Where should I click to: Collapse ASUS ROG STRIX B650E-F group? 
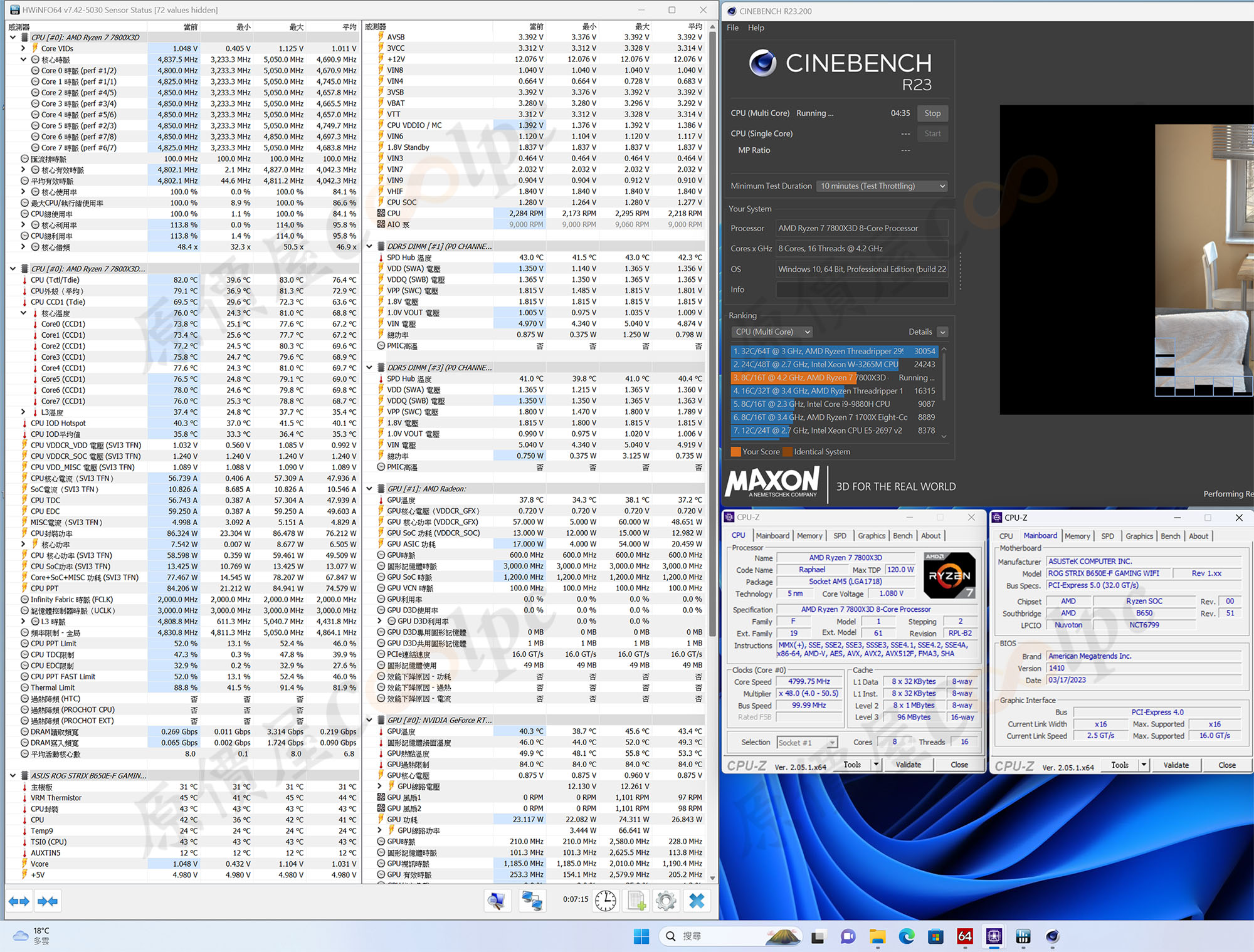(13, 775)
